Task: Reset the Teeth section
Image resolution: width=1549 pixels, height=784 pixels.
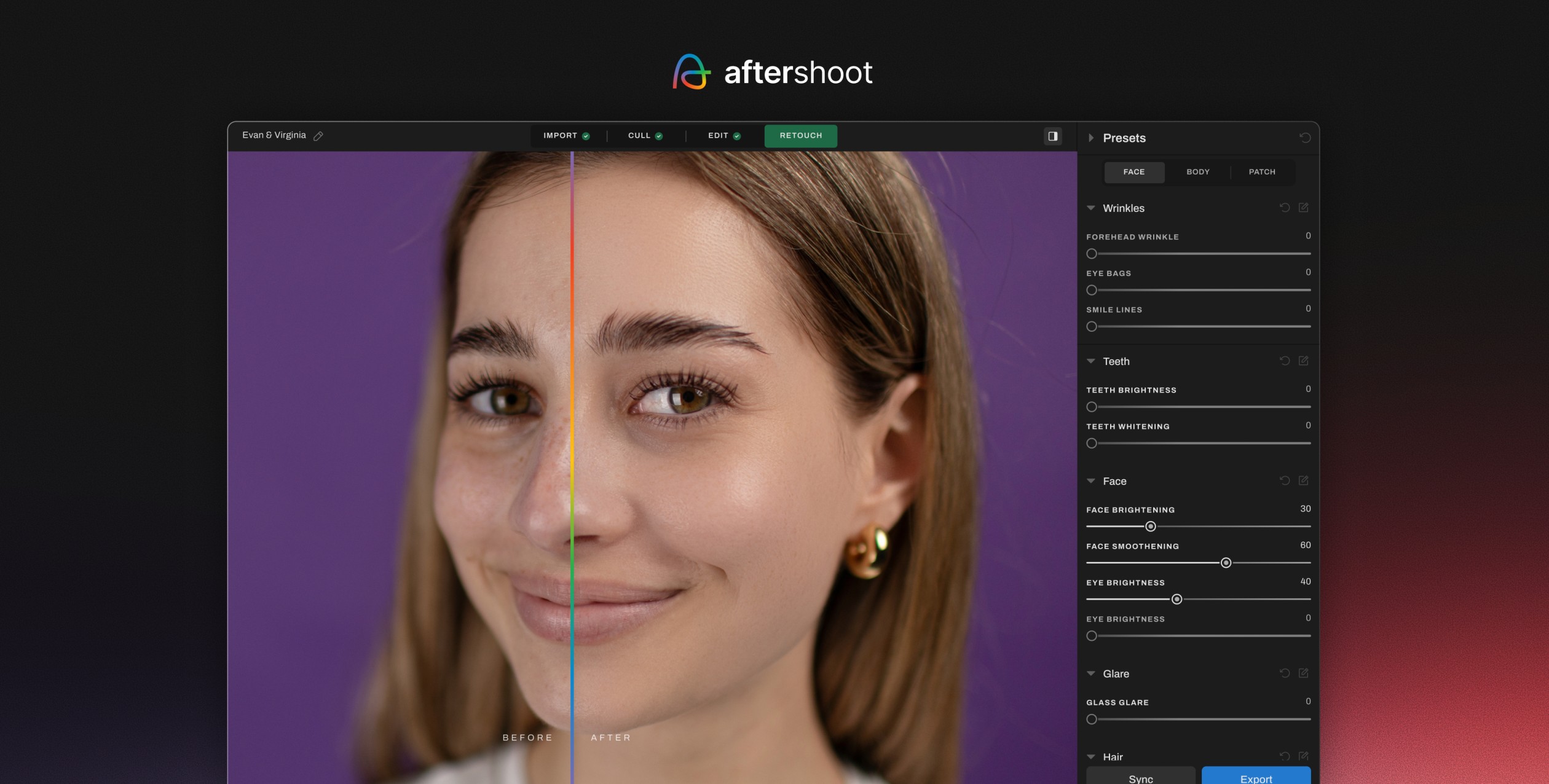Action: tap(1284, 361)
